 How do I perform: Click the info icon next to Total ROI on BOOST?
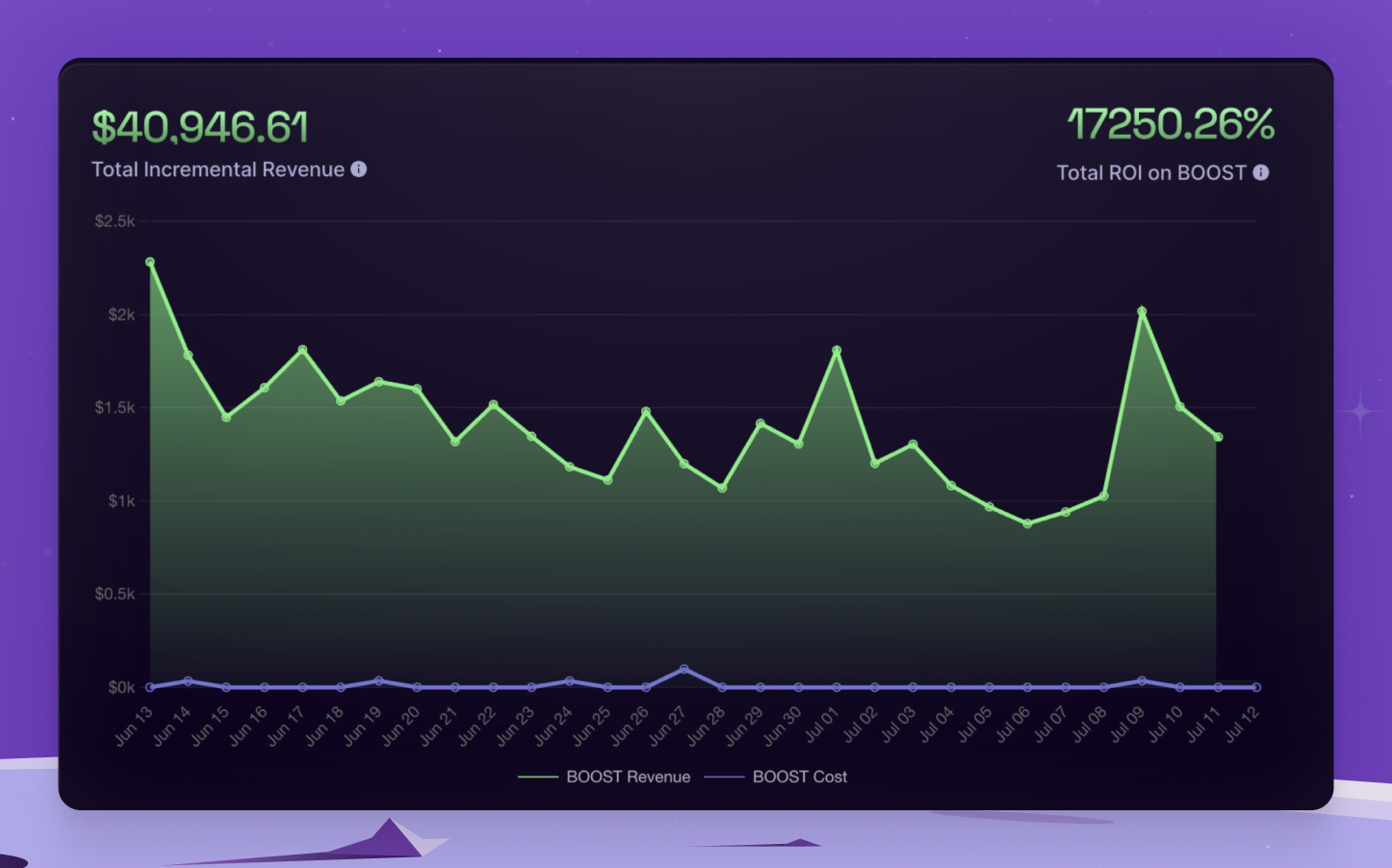click(x=1260, y=172)
